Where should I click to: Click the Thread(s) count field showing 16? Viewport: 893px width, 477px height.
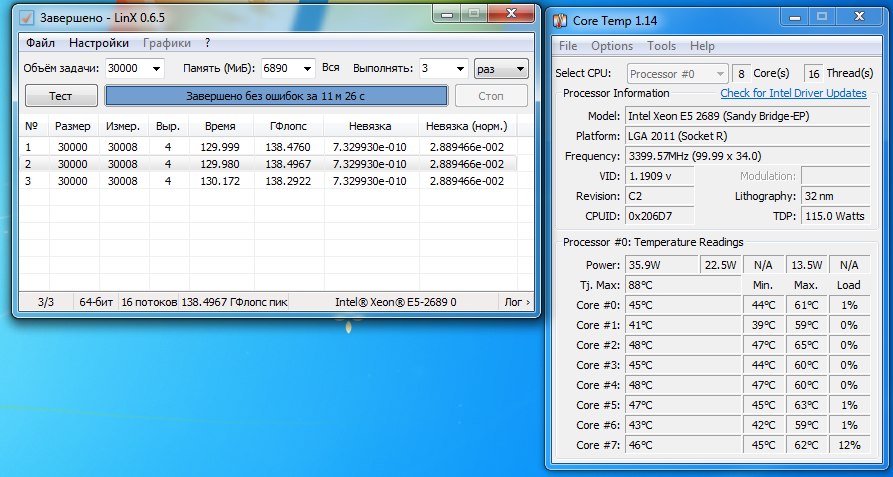pos(813,73)
